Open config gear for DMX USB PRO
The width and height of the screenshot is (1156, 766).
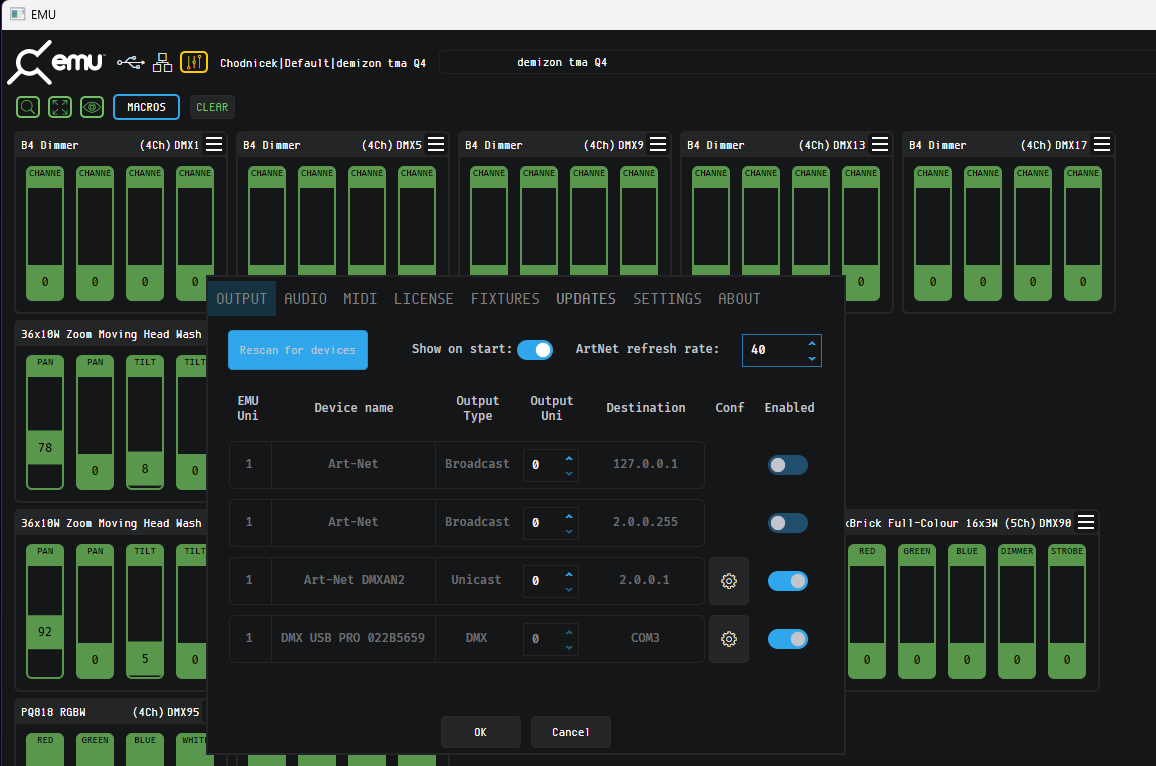[729, 639]
